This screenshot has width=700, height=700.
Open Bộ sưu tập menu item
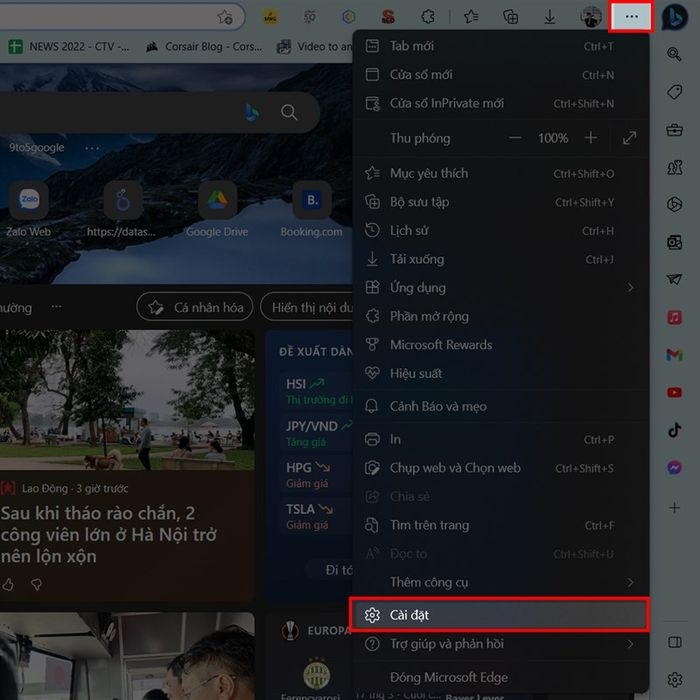point(500,202)
